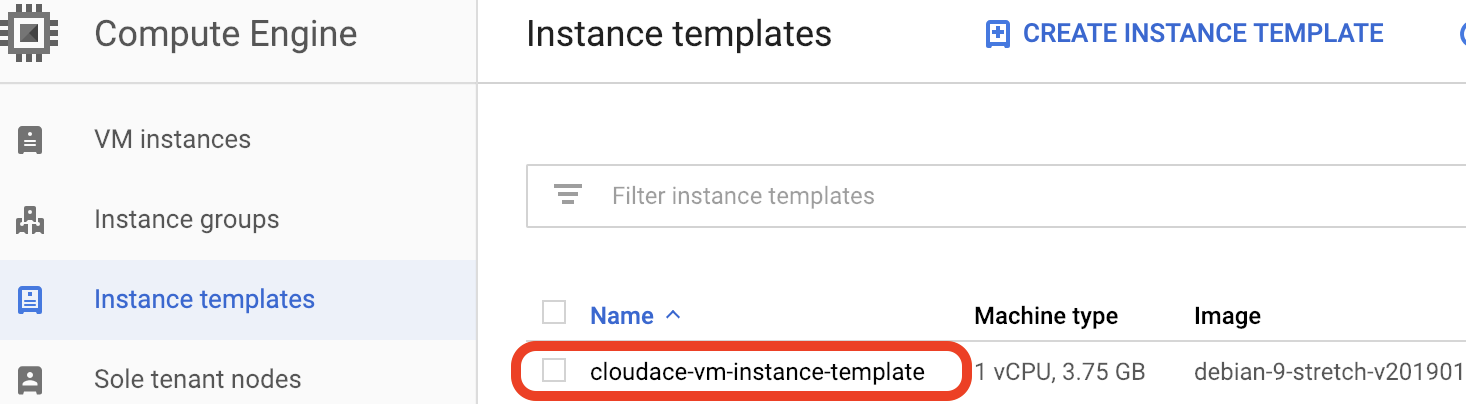Sort by the Name column header

(x=622, y=316)
